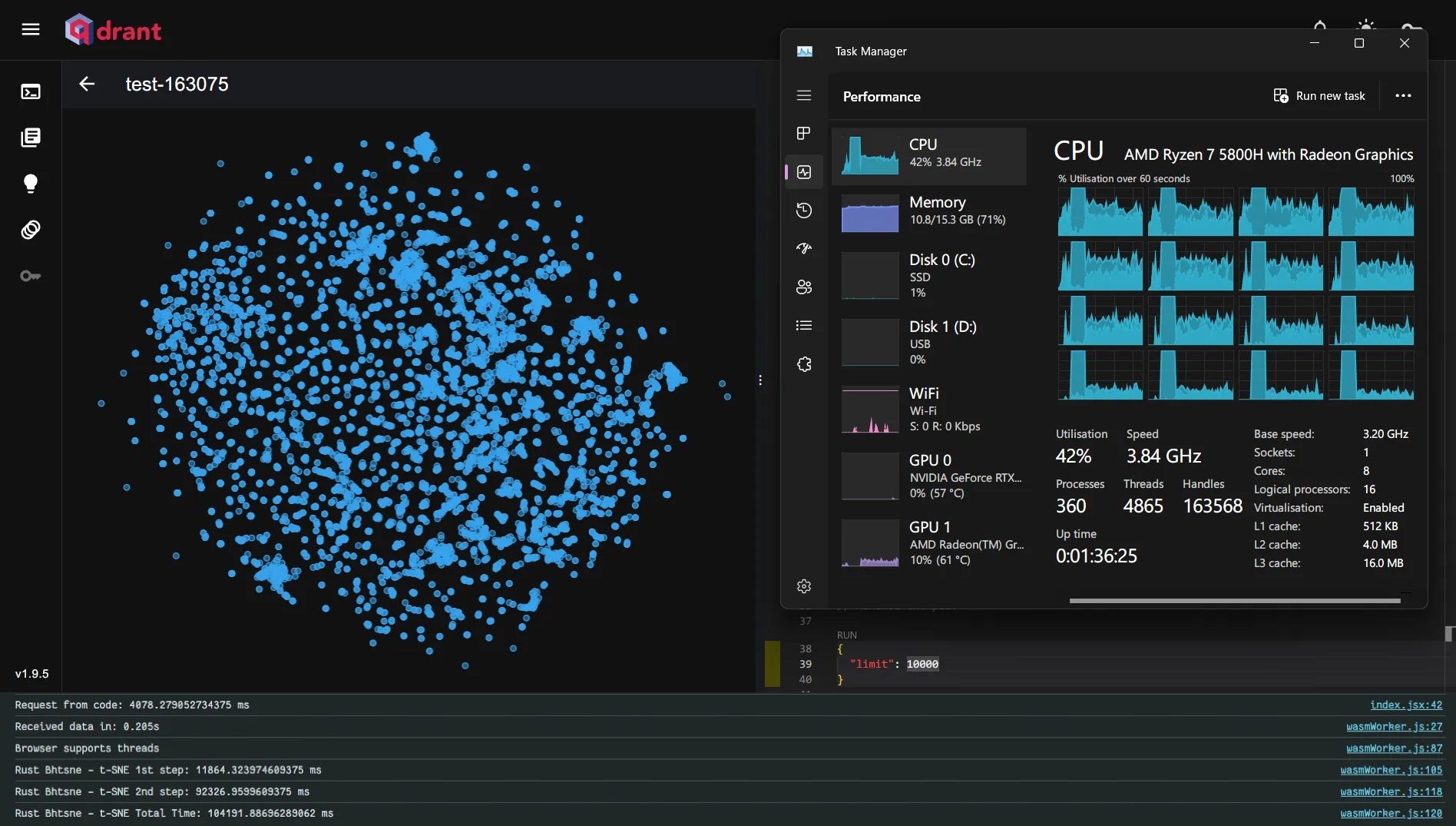Expand the GPU 0 performance details

pyautogui.click(x=929, y=476)
